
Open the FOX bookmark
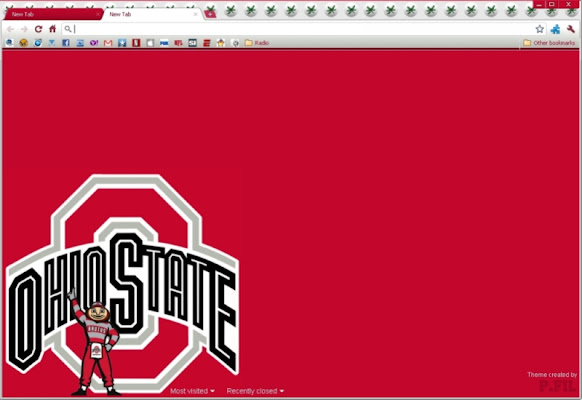pyautogui.click(x=164, y=43)
